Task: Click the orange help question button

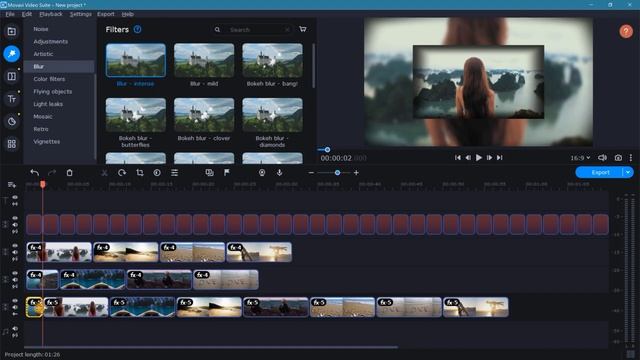Action: pos(626,31)
